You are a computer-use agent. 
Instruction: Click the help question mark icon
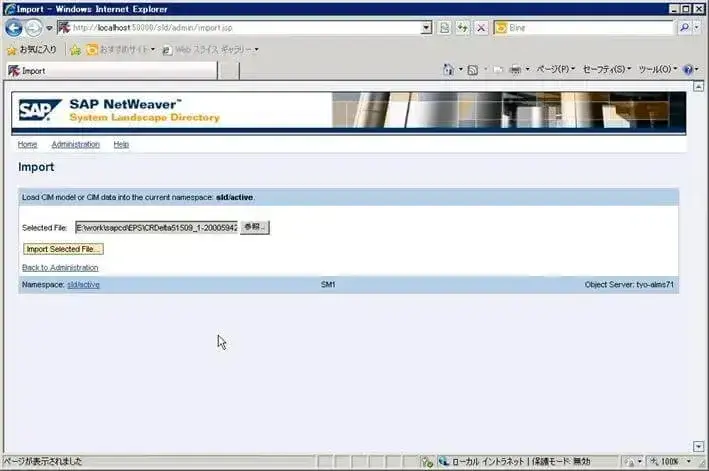click(x=688, y=70)
